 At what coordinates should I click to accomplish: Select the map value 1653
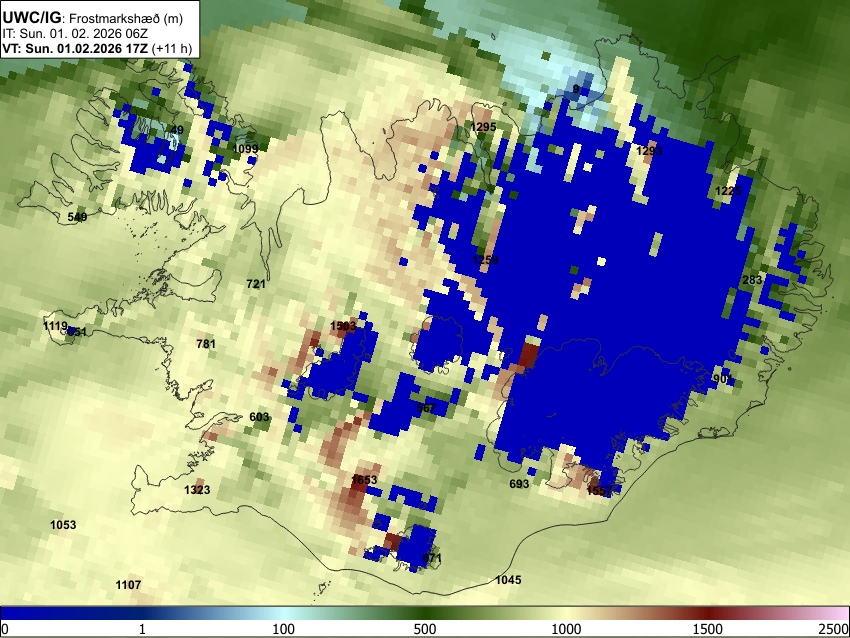click(x=364, y=480)
